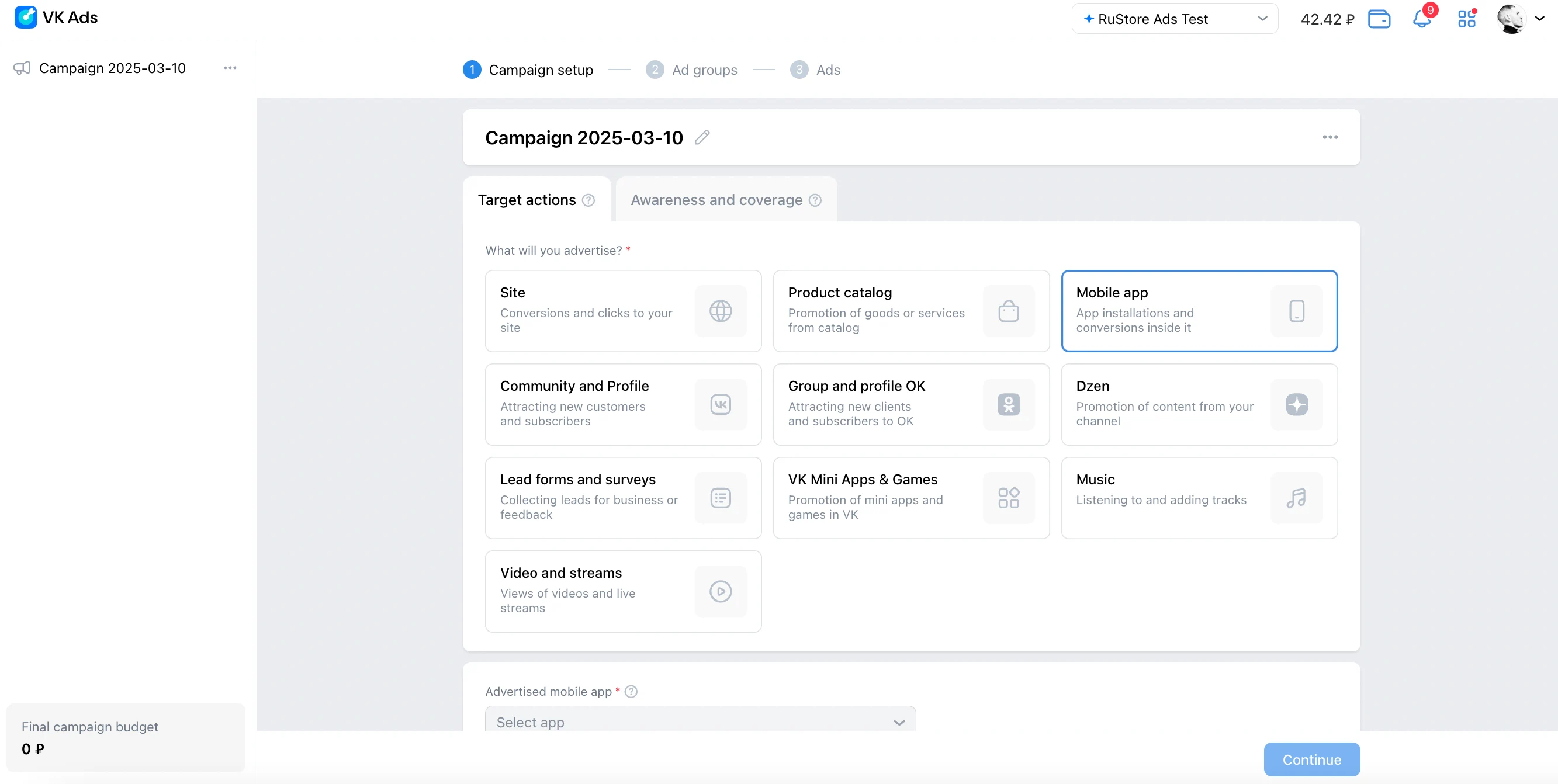Click the Final campaign budget panel
Viewport: 1558px width, 784px height.
tap(126, 737)
